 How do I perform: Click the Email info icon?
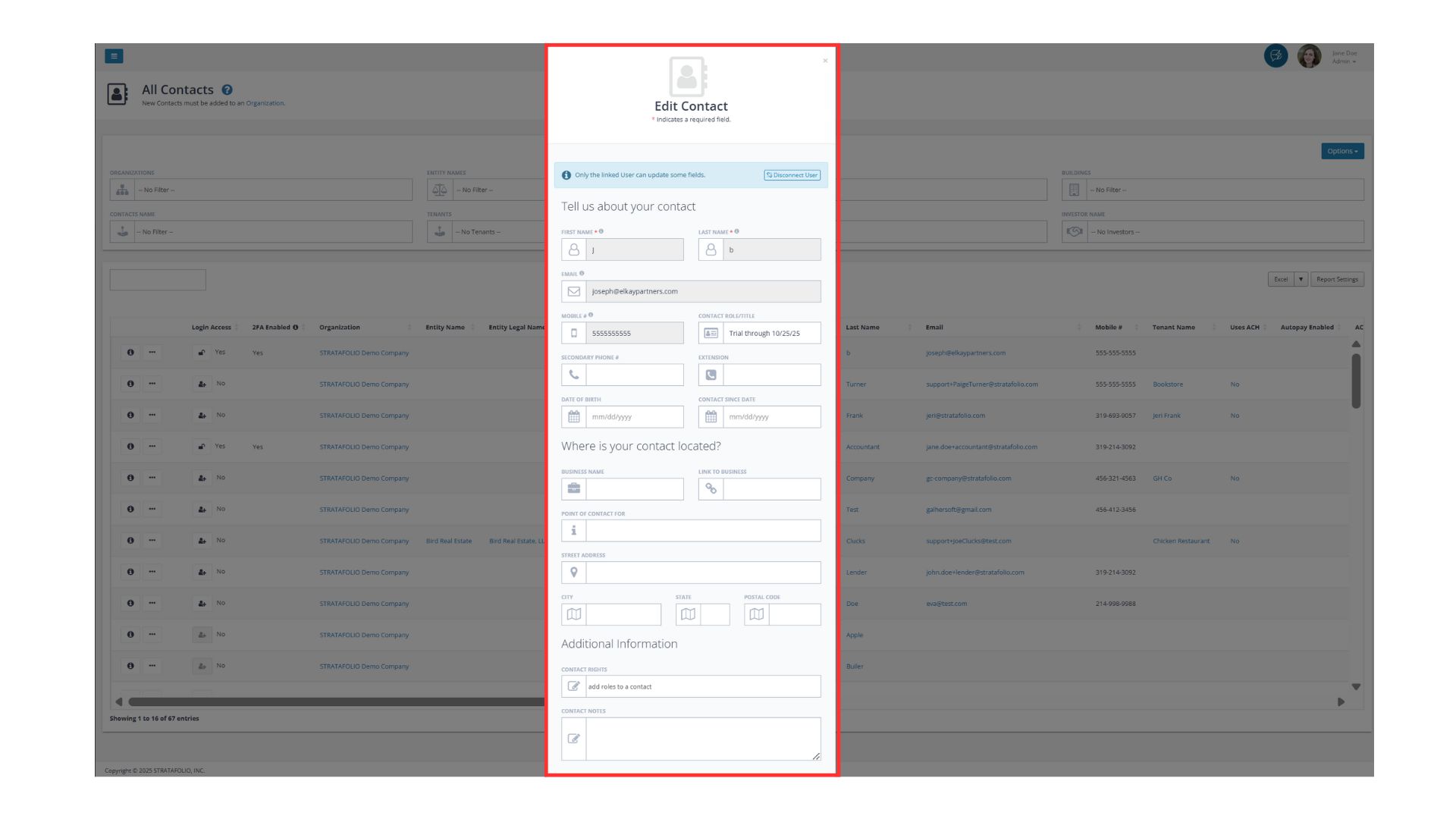(x=582, y=273)
